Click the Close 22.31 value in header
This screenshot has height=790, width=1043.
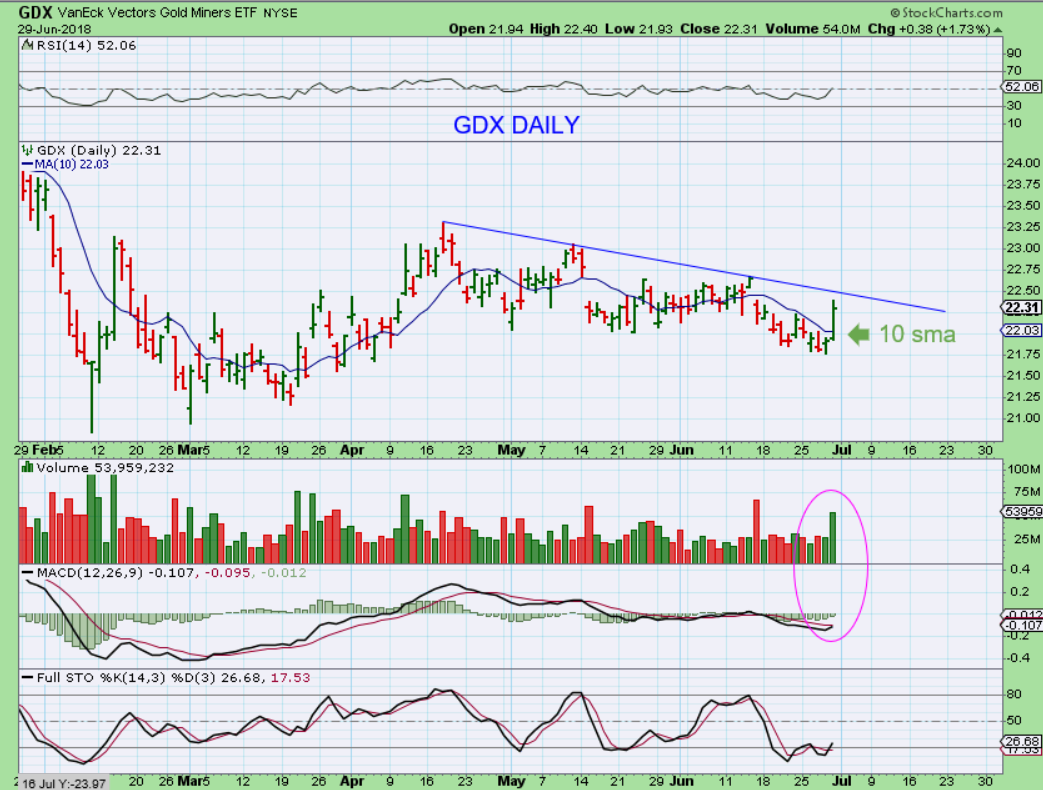[719, 29]
